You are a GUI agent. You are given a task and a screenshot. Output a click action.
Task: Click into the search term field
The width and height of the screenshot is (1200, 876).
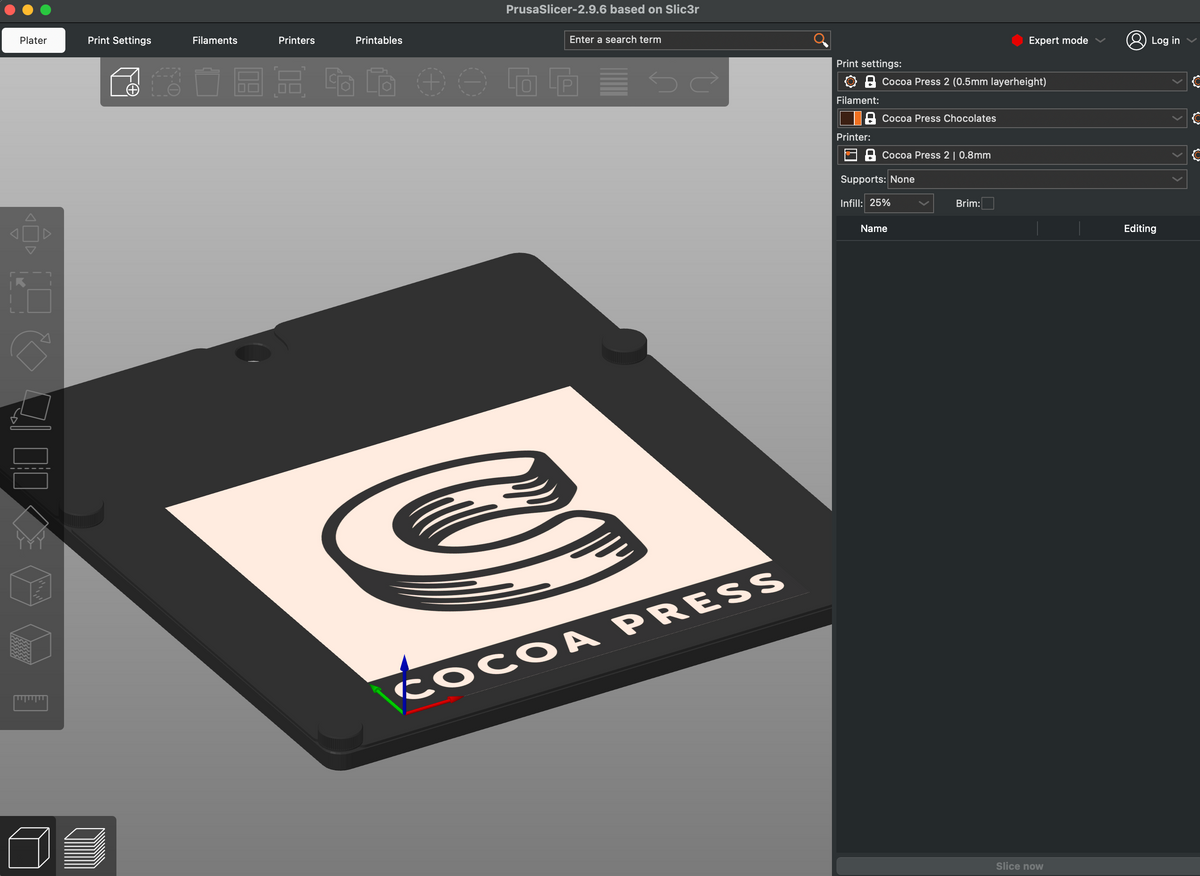coord(688,40)
